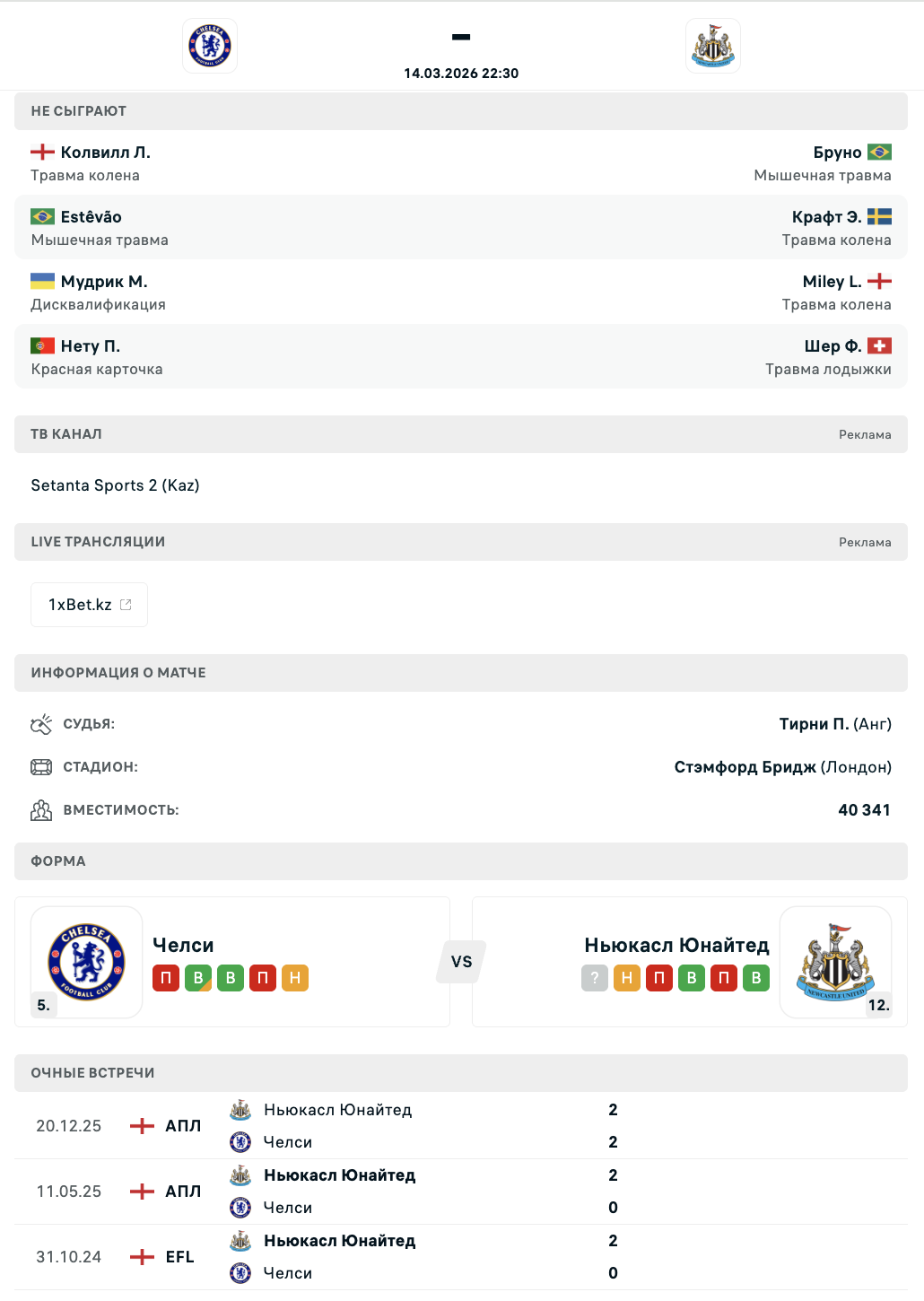
Task: Click the Newcastle crest in the match header
Action: (x=713, y=46)
